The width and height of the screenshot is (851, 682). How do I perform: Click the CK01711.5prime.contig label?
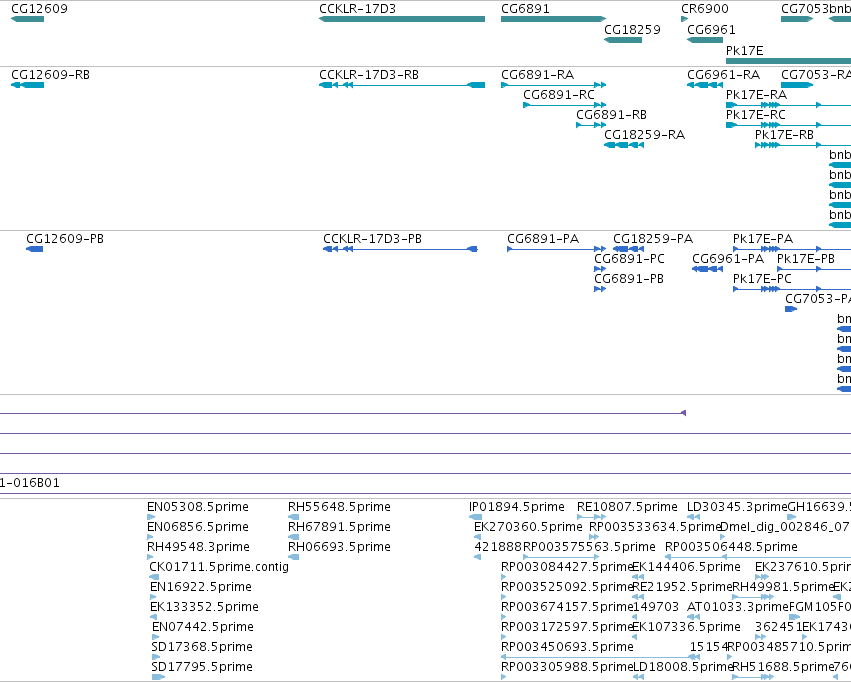tap(219, 567)
